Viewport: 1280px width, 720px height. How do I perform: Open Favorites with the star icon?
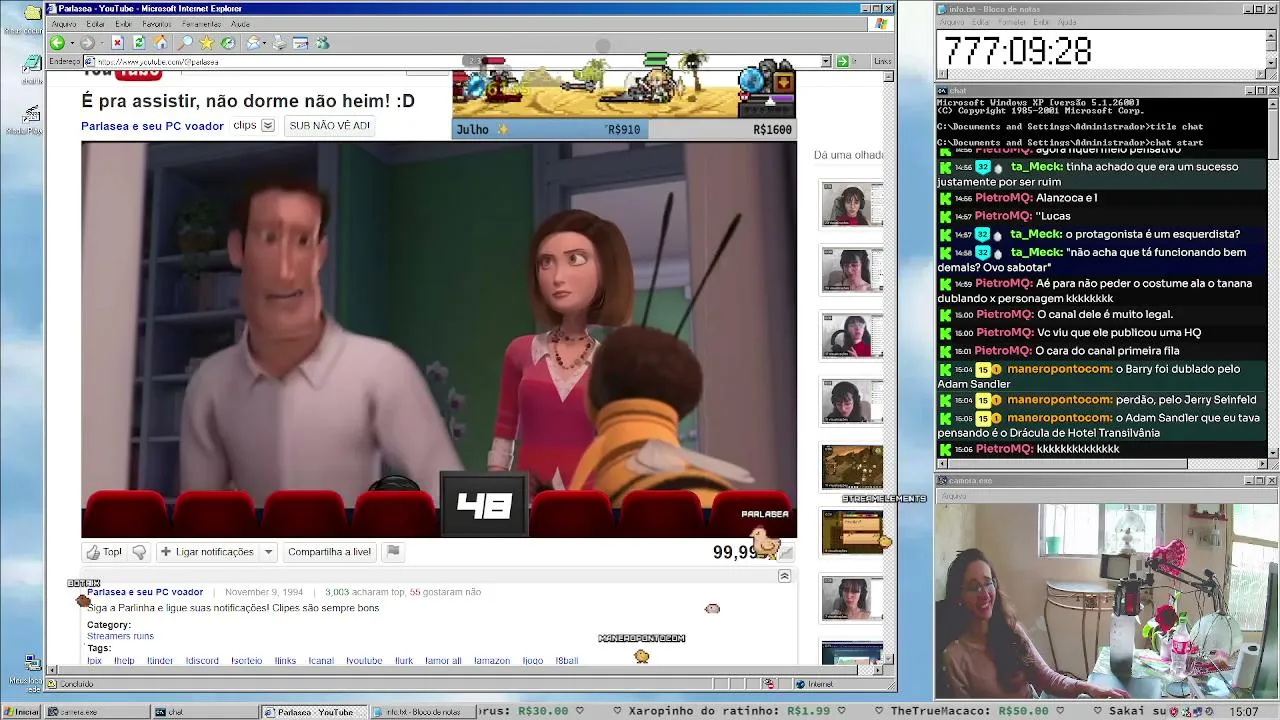pos(206,43)
